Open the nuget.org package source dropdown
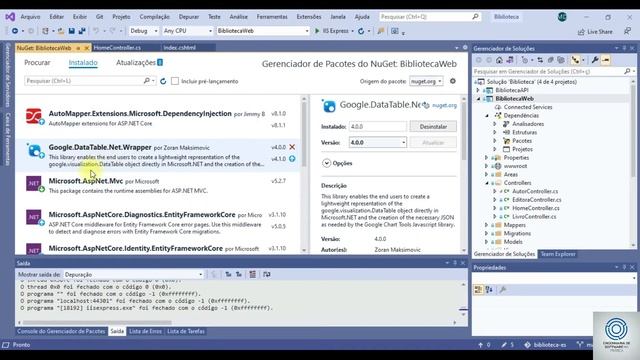Screen dimensions: 640x360 [x=426, y=81]
